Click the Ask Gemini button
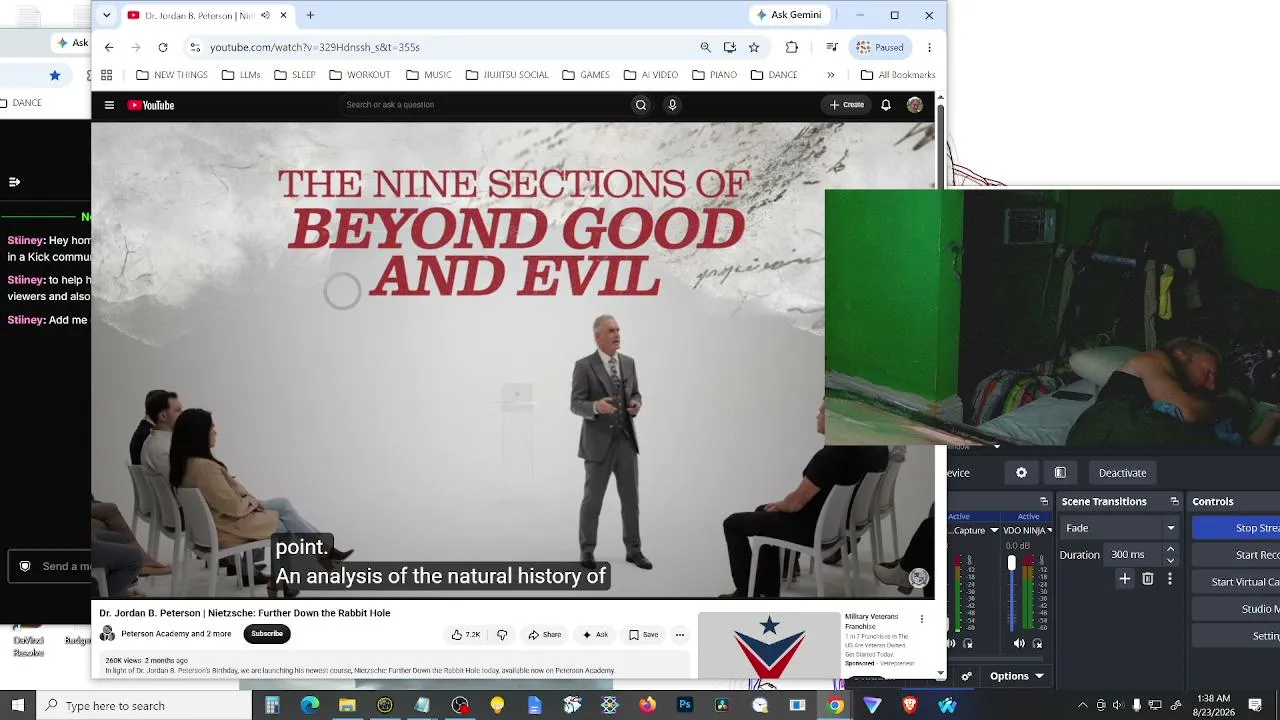The image size is (1280, 720). (x=789, y=15)
